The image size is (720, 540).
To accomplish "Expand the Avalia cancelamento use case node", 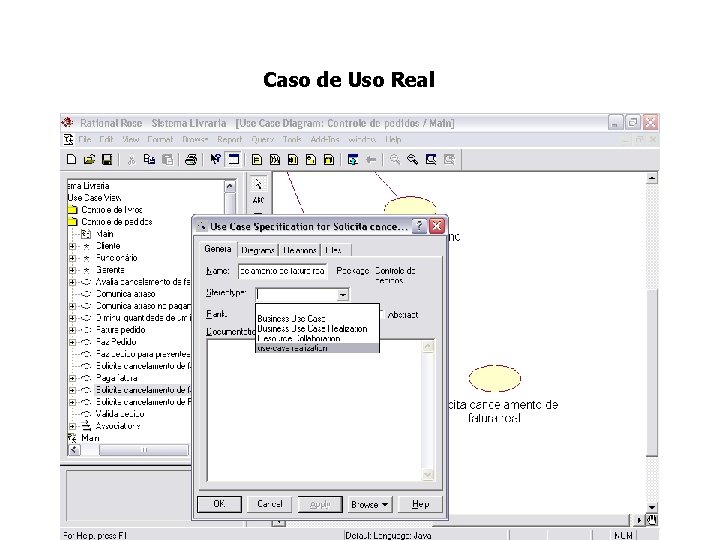I will point(72,282).
